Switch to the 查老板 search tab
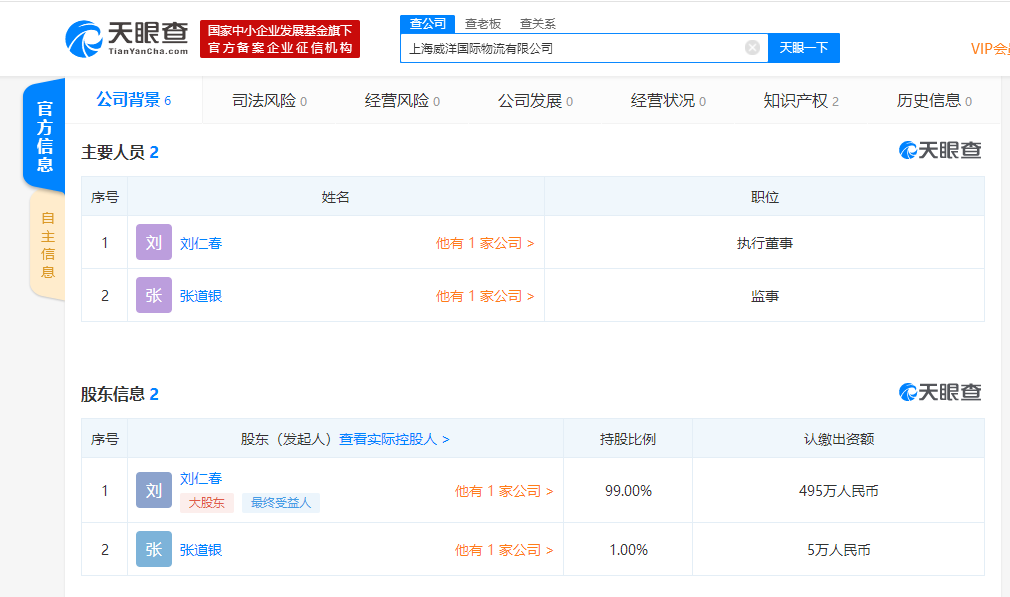The width and height of the screenshot is (1010, 597). (x=483, y=24)
